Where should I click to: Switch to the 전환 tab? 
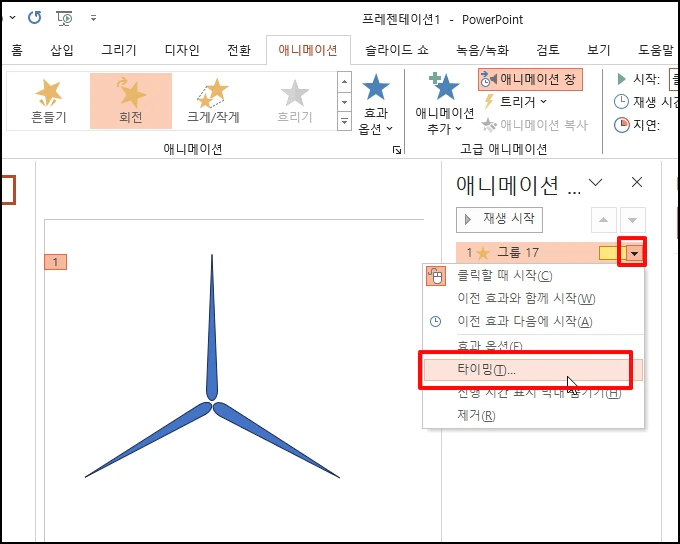point(239,50)
